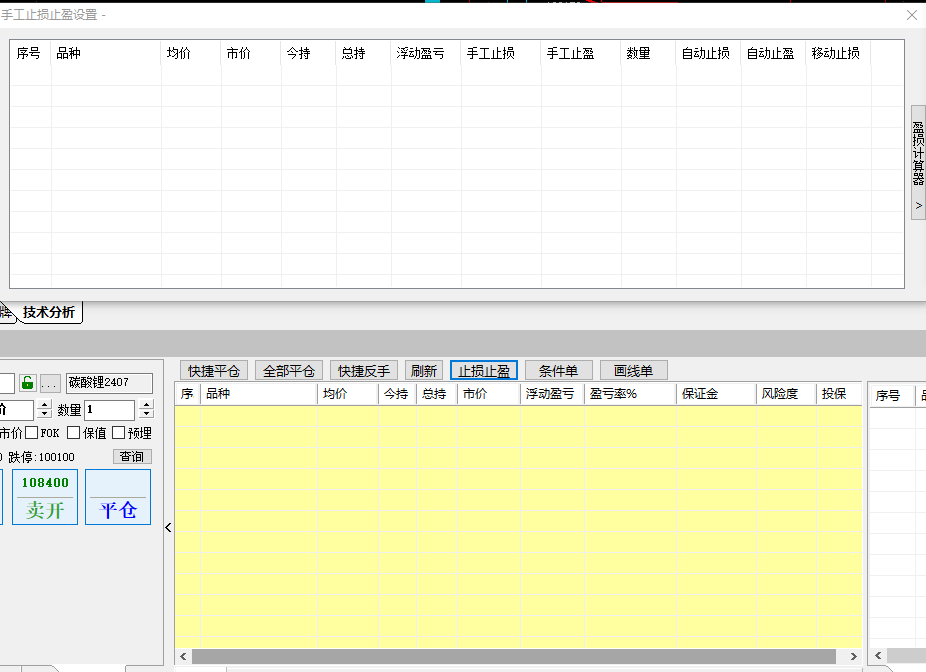Click the 卖开 sell-open price button
This screenshot has height=672, width=926.
[45, 497]
